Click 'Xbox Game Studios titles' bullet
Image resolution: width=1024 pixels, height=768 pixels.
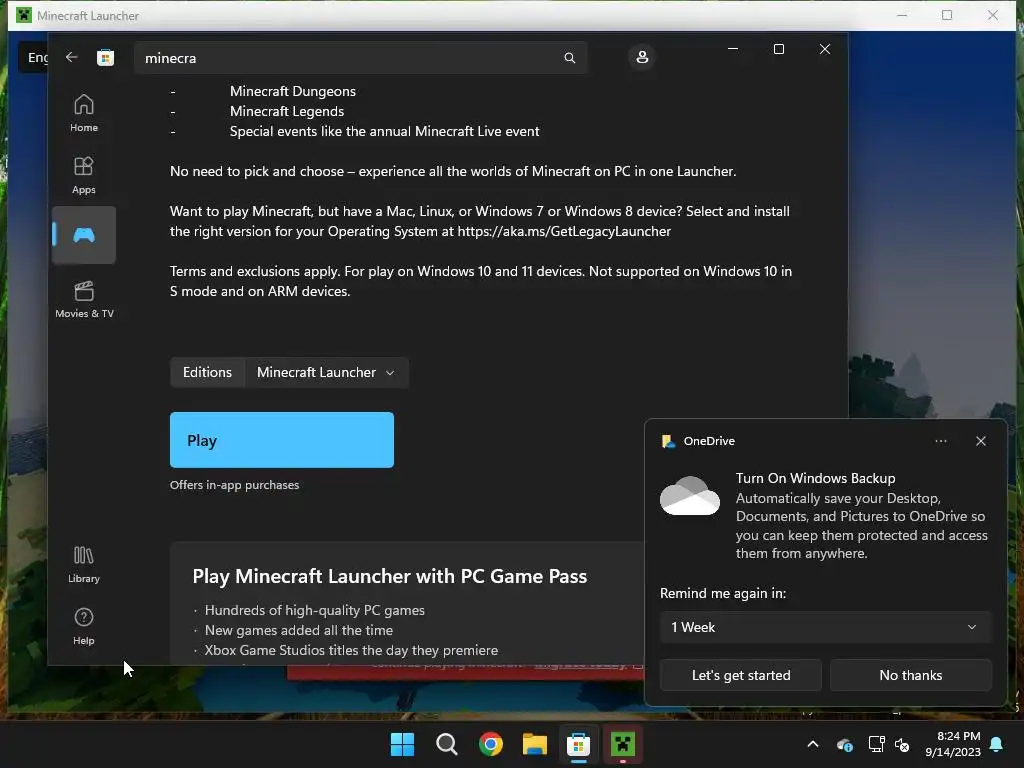(351, 650)
